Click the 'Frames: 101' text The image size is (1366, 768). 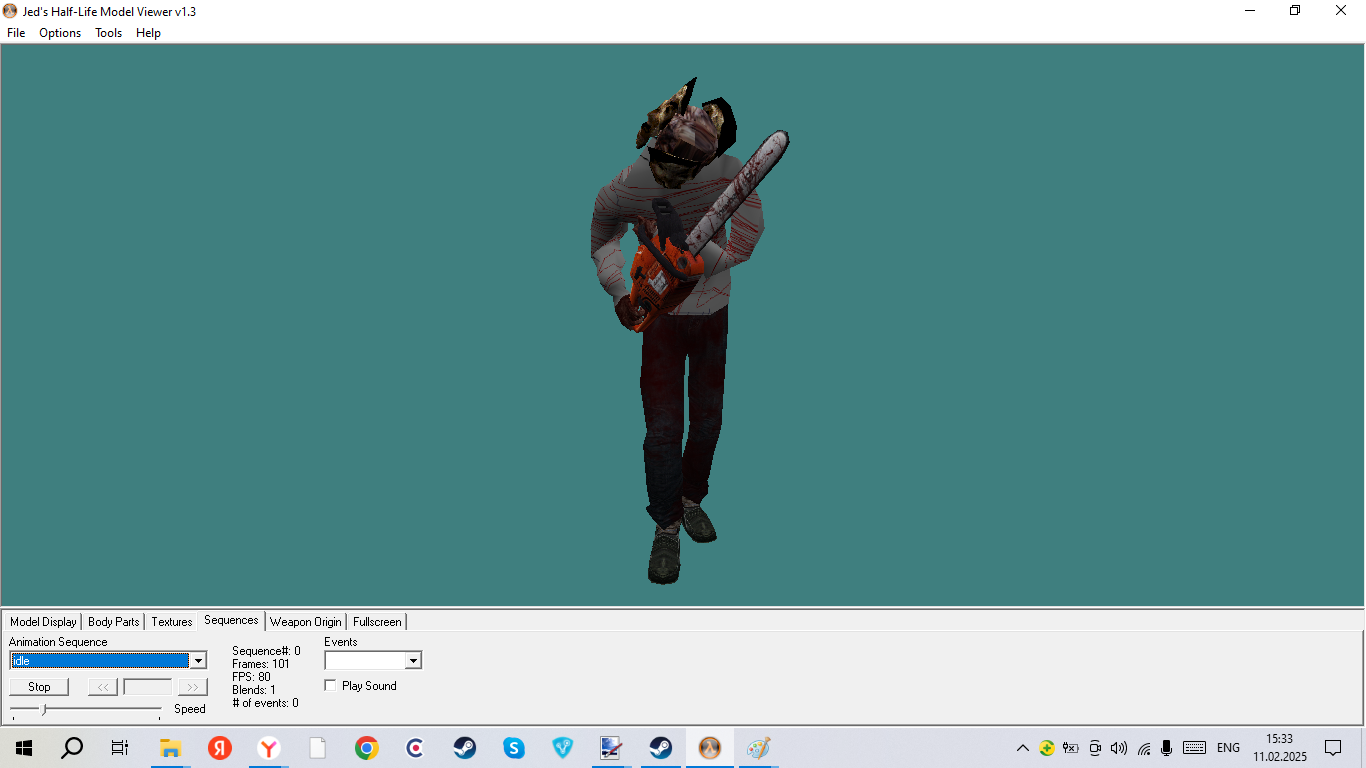click(x=261, y=664)
